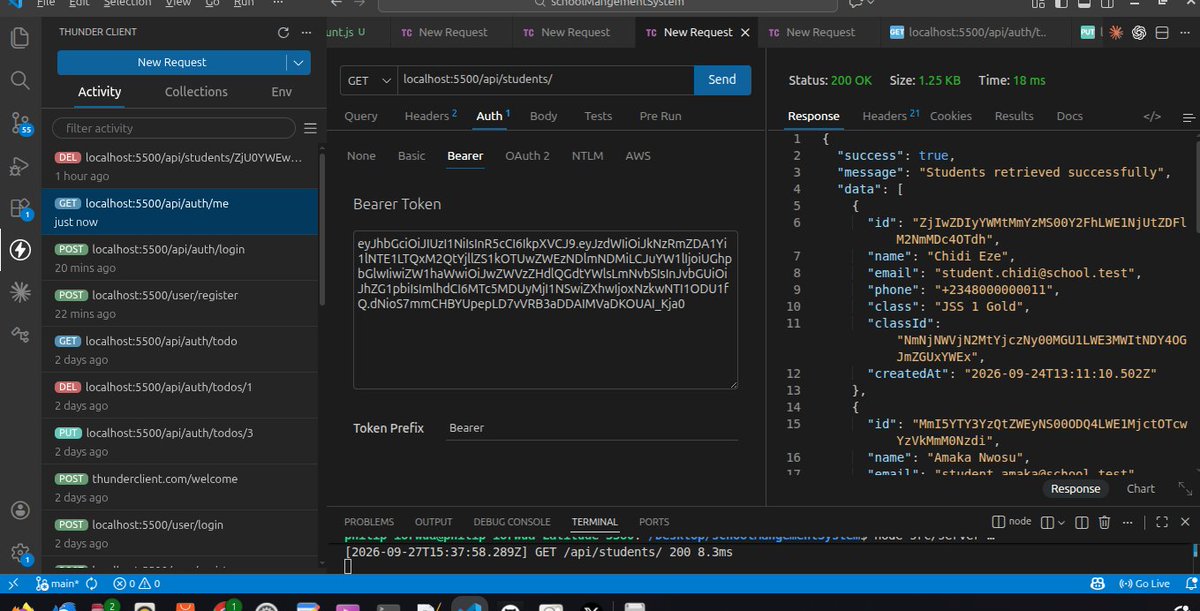Open the request Tests tab

pos(598,116)
